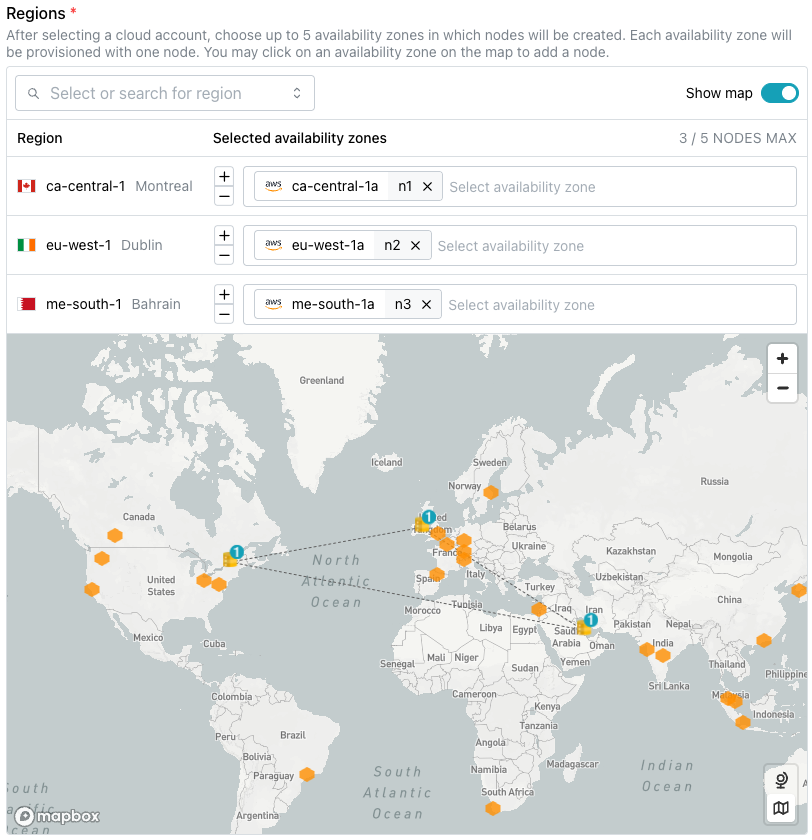Open the map style picker icon
The image size is (812, 840).
pos(781,808)
